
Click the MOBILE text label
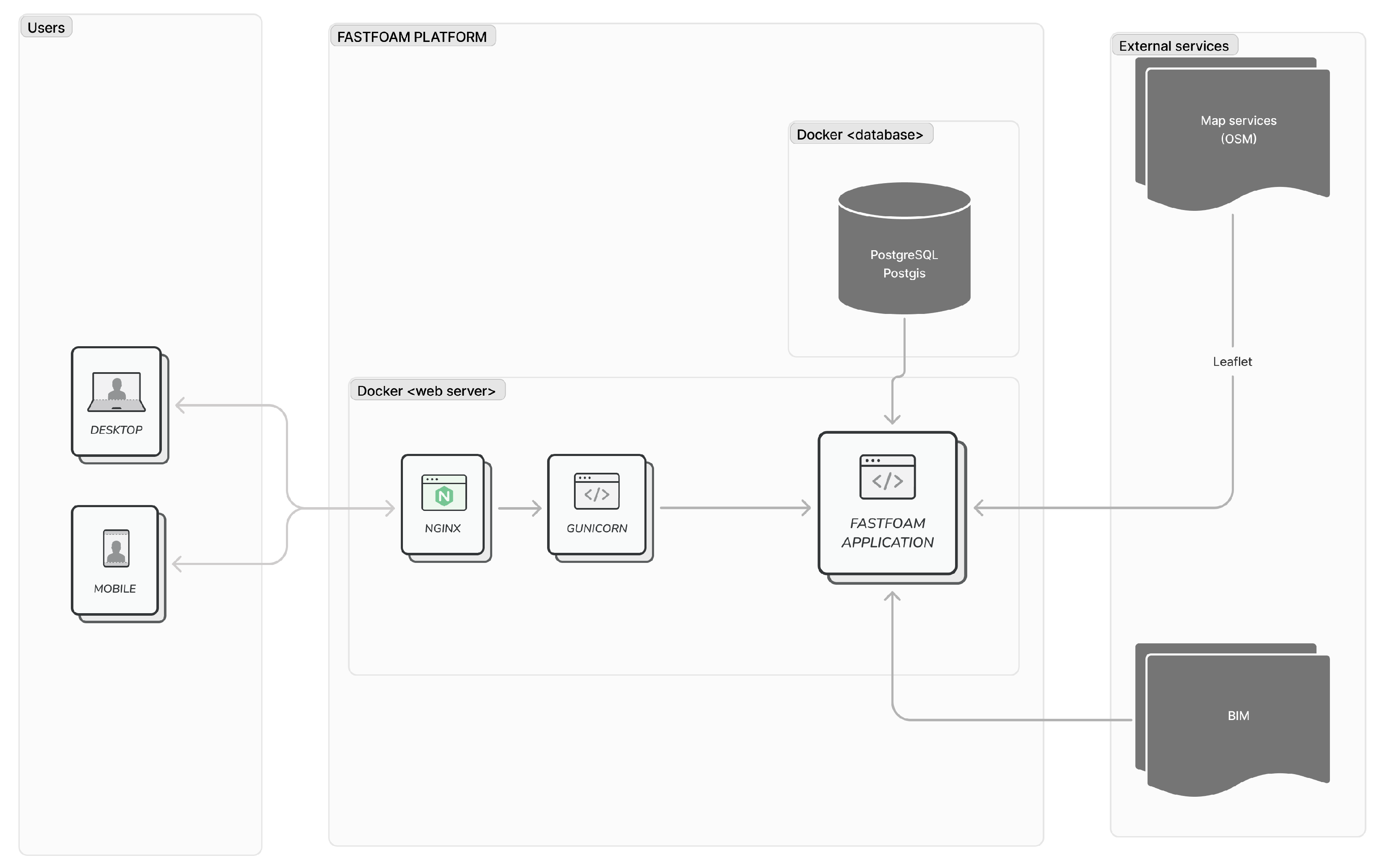coord(115,589)
